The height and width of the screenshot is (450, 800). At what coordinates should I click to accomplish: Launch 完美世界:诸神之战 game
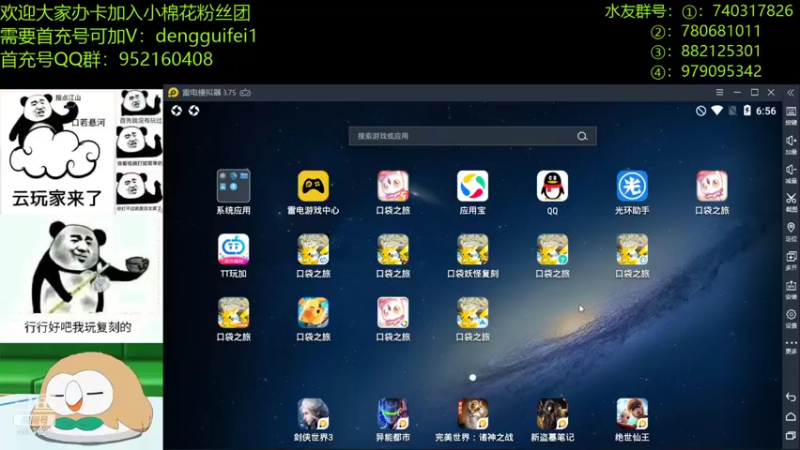(472, 414)
